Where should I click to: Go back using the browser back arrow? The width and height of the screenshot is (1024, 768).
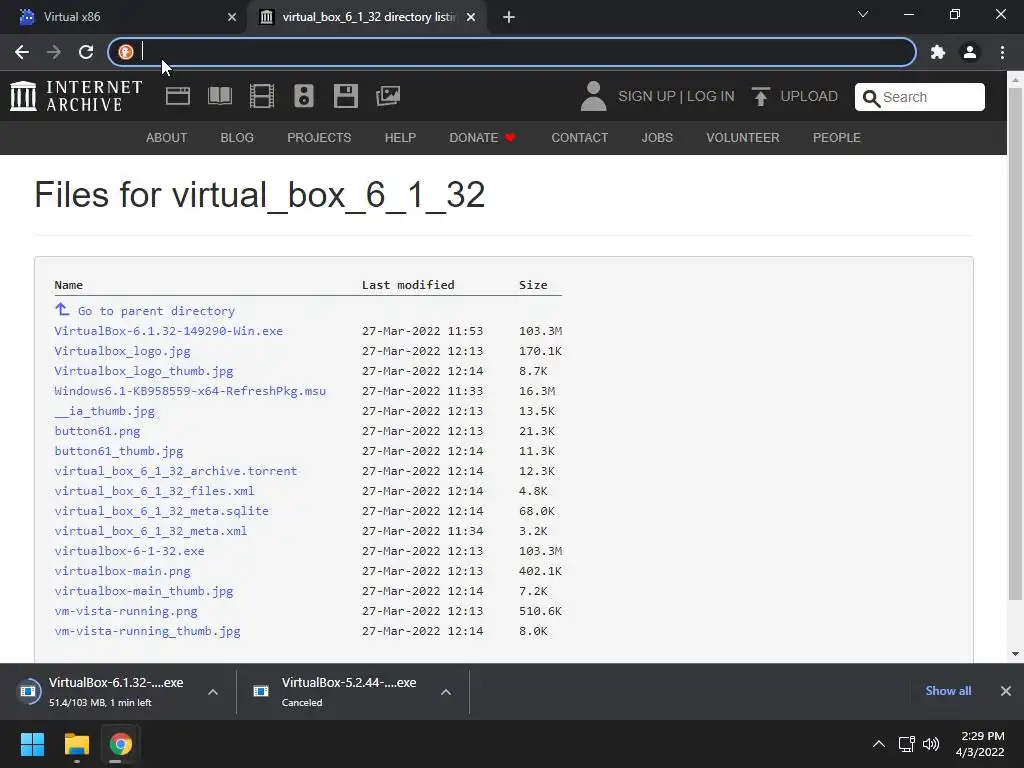click(x=22, y=52)
